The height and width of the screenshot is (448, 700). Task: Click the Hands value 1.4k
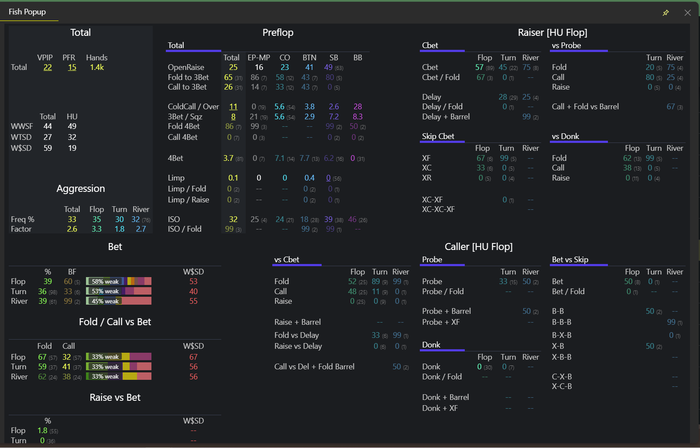coord(97,67)
